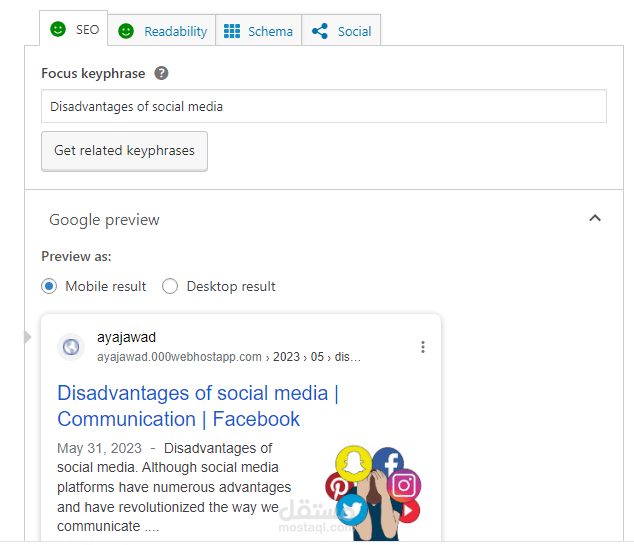The height and width of the screenshot is (545, 634).
Task: Click the small gray arrow beside the preview card
Action: pyautogui.click(x=28, y=337)
